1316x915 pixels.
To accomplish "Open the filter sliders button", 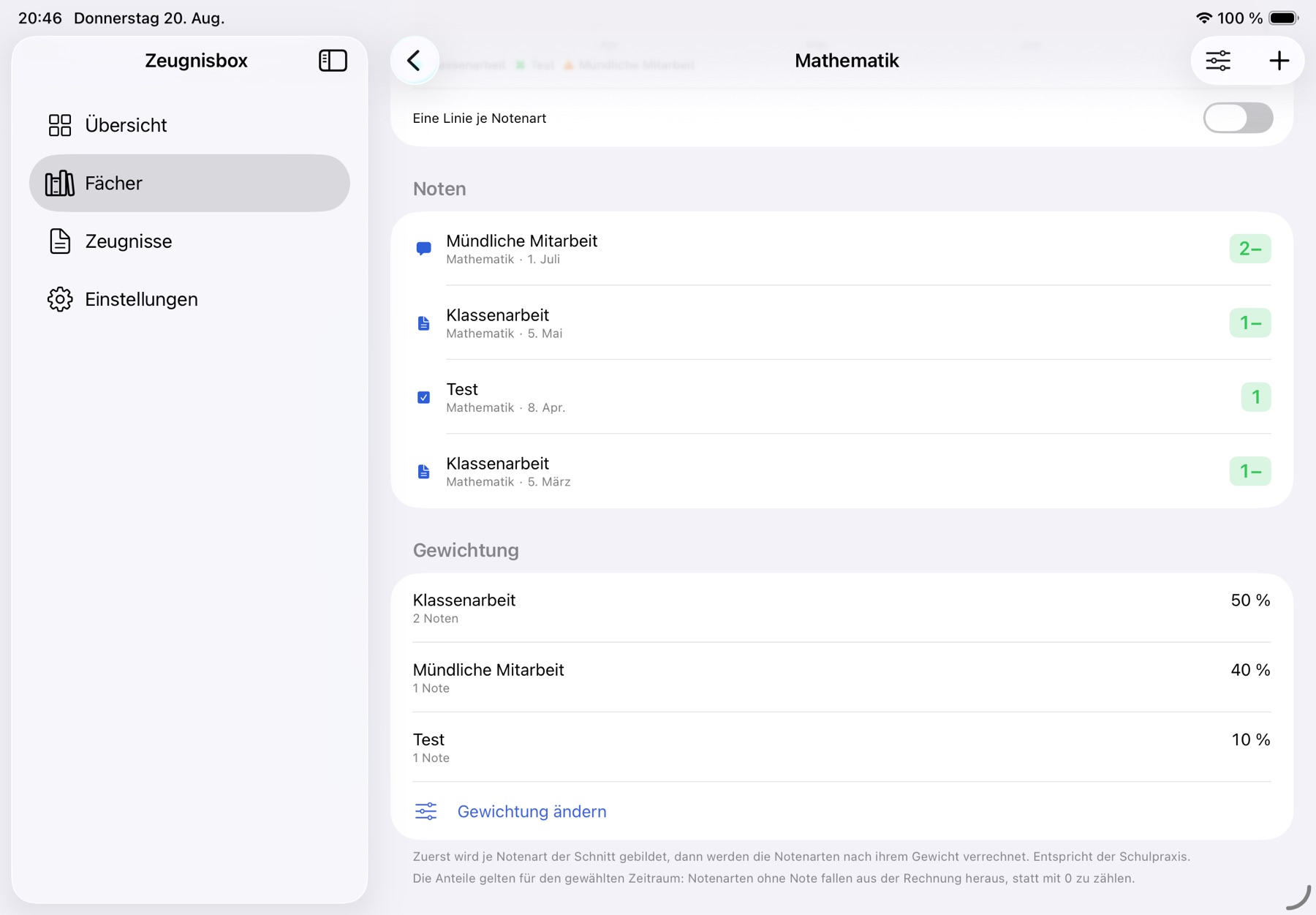I will coord(1218,60).
